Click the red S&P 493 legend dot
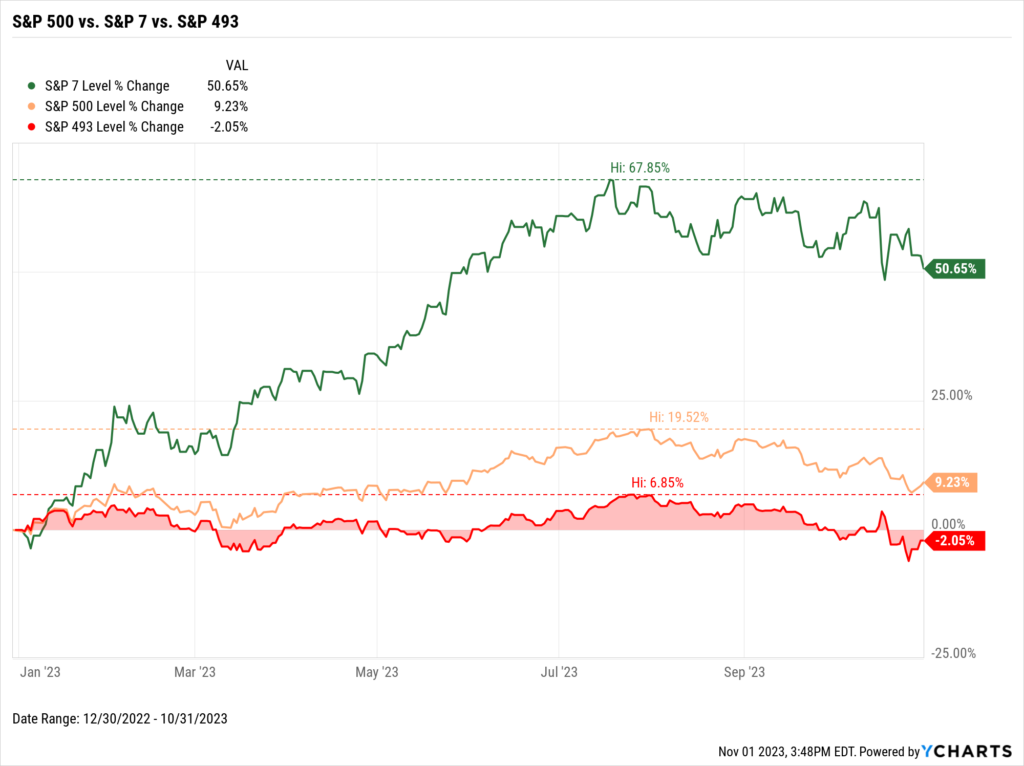The width and height of the screenshot is (1024, 766). pos(33,127)
